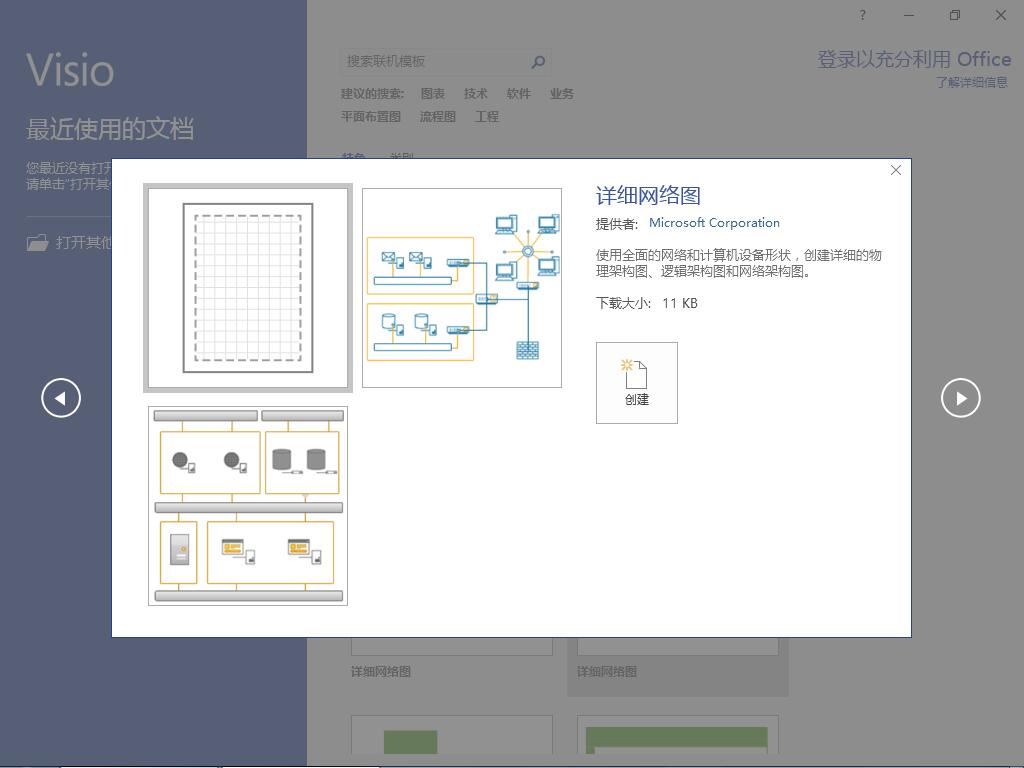
Task: Click the suggested search 软件
Action: 519,93
